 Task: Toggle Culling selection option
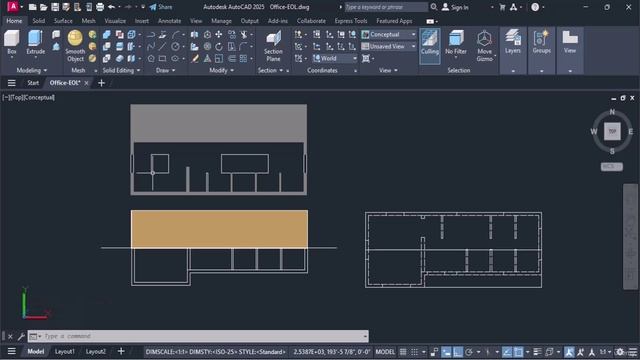(430, 46)
